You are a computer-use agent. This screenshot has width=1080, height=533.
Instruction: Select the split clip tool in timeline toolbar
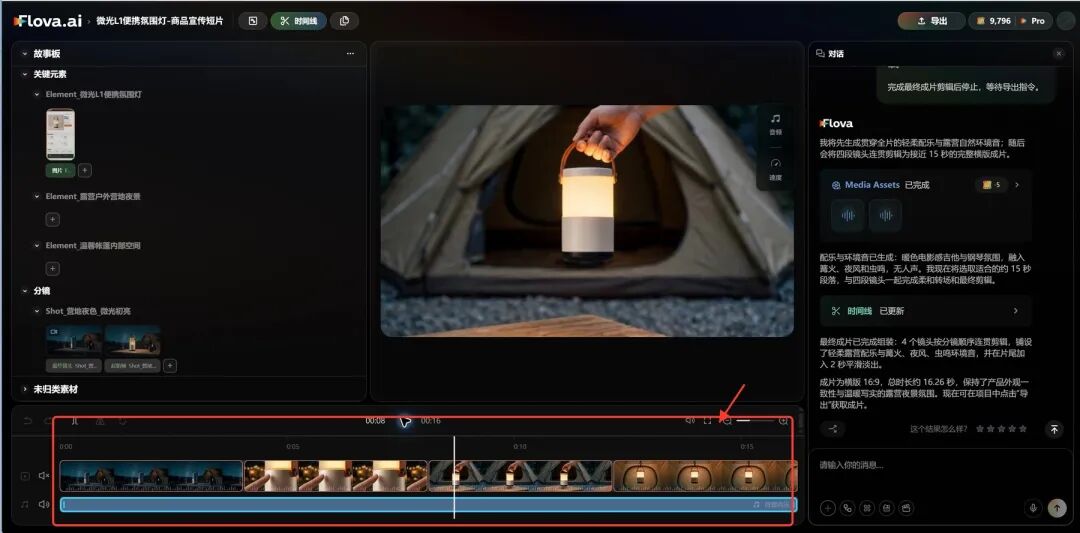(75, 421)
